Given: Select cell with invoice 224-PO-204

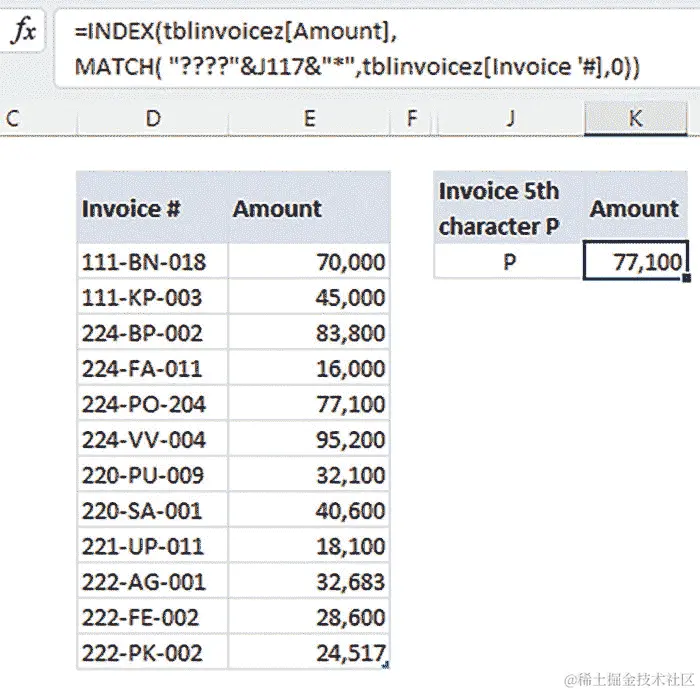Looking at the screenshot, I should pos(152,404).
